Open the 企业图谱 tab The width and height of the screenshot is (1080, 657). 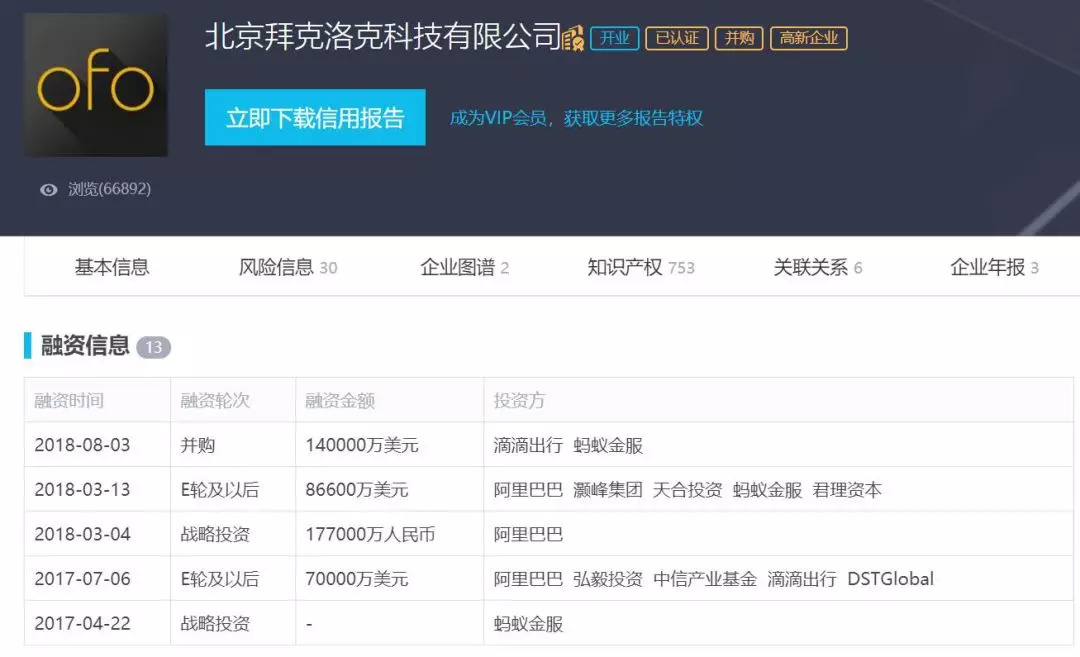pyautogui.click(x=464, y=267)
